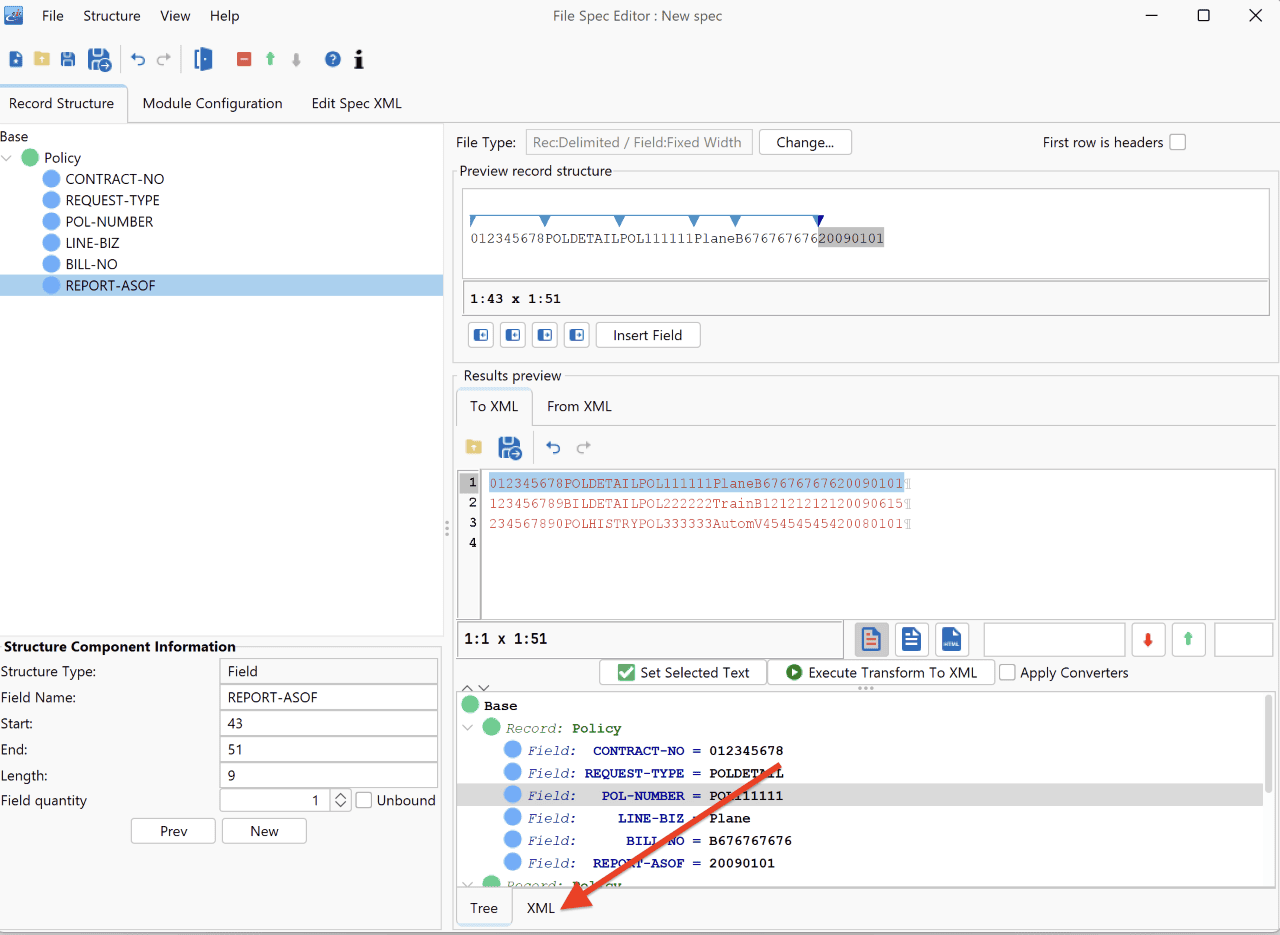Show the About info icon
Screen dimensions: 1280x935
(359, 59)
